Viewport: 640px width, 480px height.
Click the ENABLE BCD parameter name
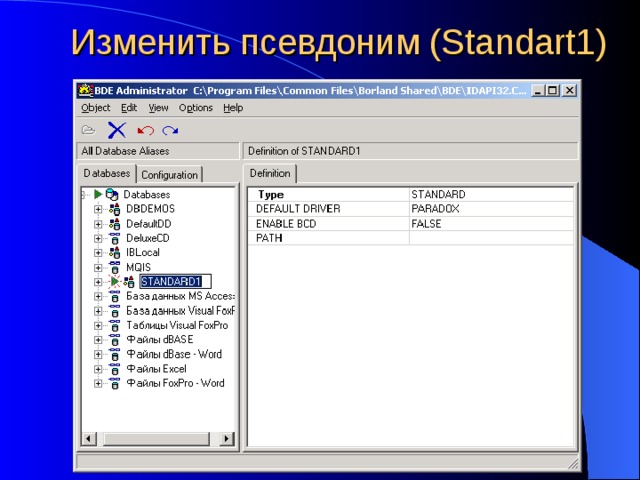(286, 224)
